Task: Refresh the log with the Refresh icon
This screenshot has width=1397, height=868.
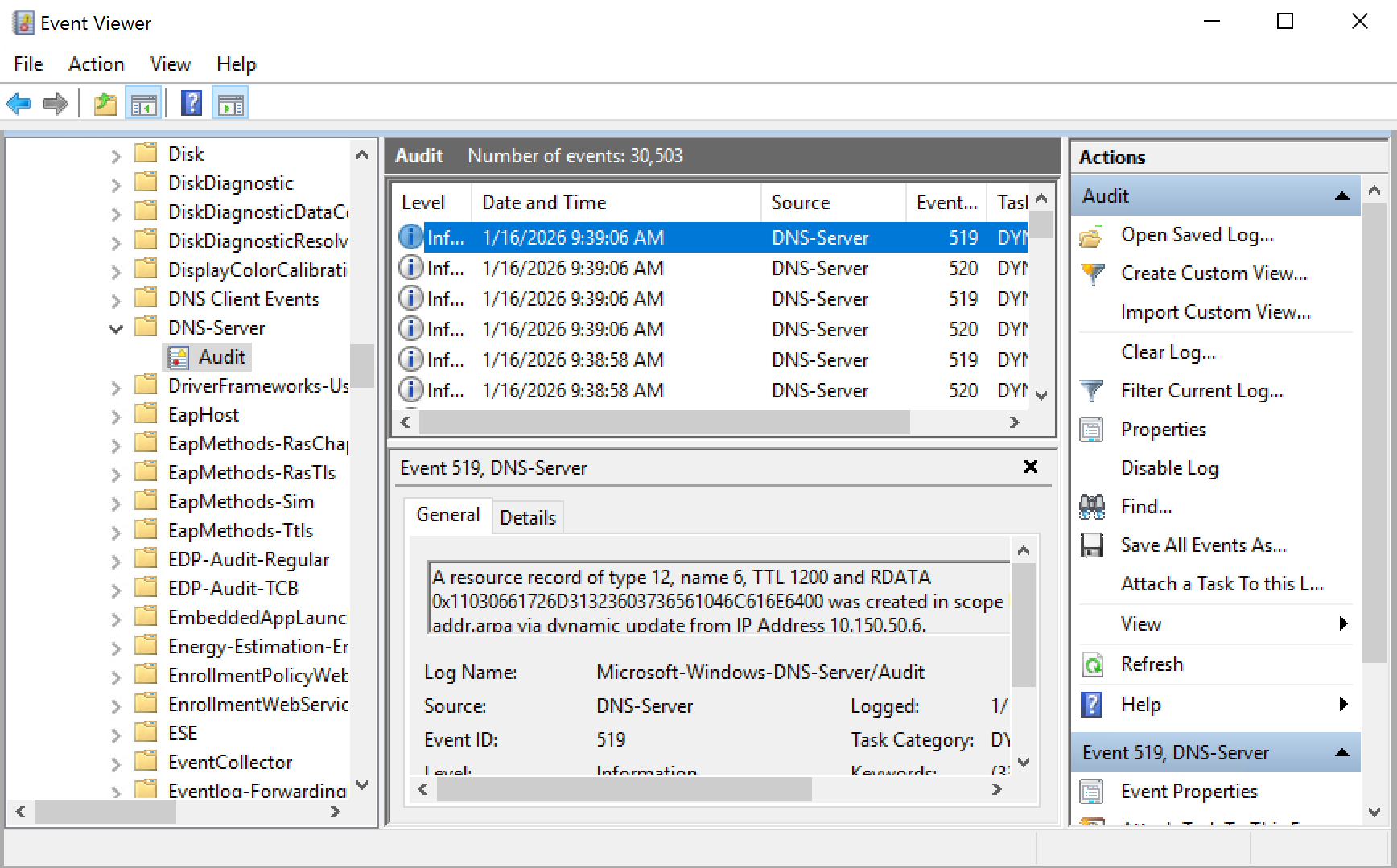Action: (x=1092, y=664)
